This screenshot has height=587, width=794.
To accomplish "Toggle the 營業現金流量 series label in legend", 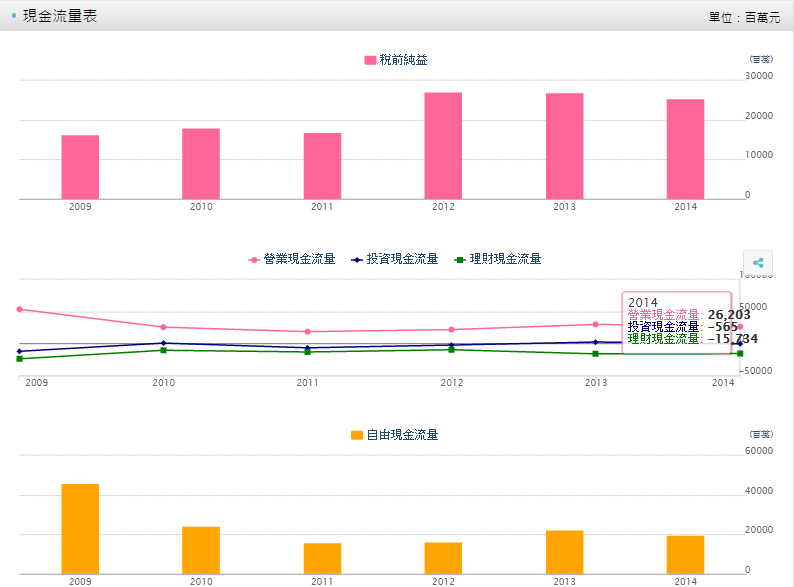I will [x=299, y=259].
